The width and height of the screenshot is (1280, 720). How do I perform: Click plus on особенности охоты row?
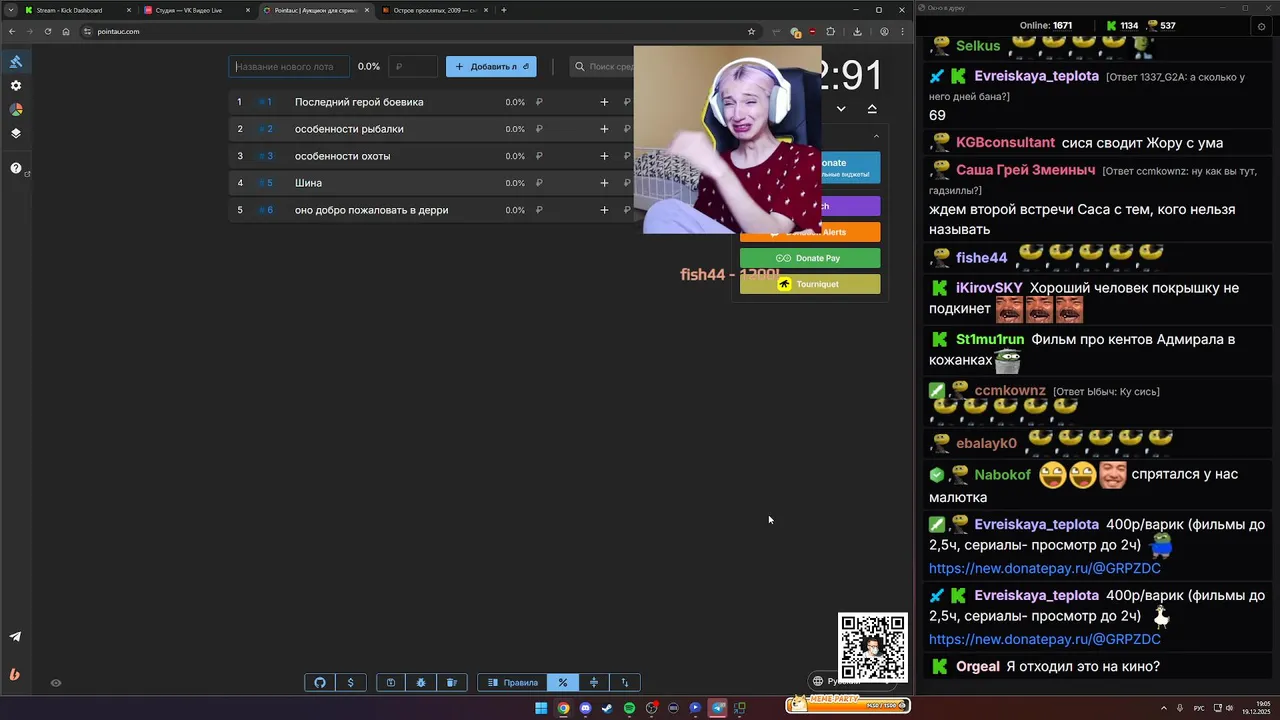pyautogui.click(x=604, y=156)
